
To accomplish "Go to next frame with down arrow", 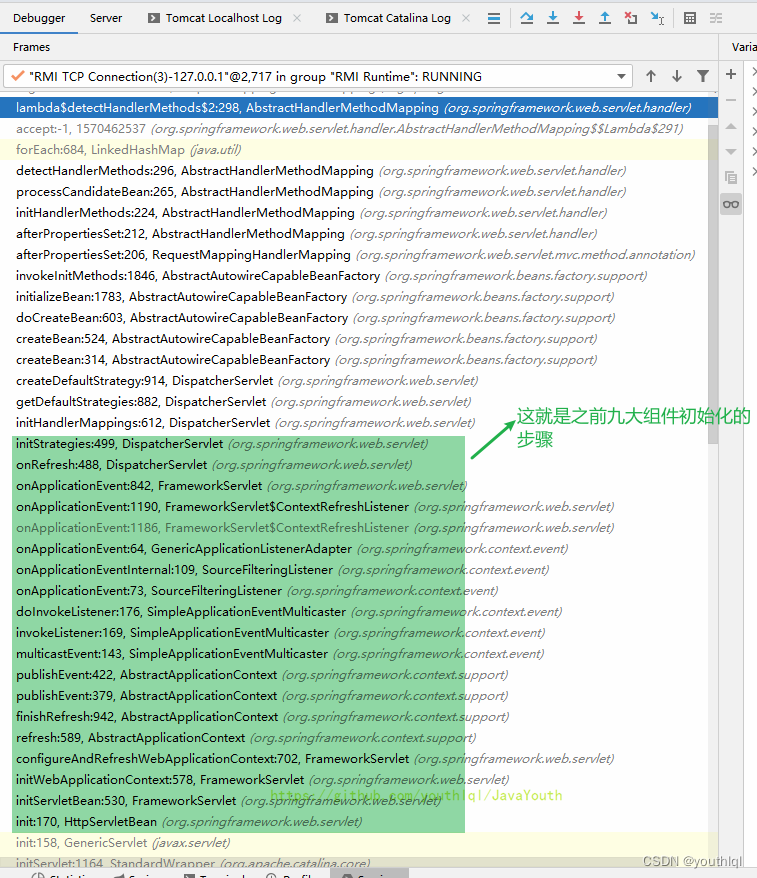I will click(677, 76).
